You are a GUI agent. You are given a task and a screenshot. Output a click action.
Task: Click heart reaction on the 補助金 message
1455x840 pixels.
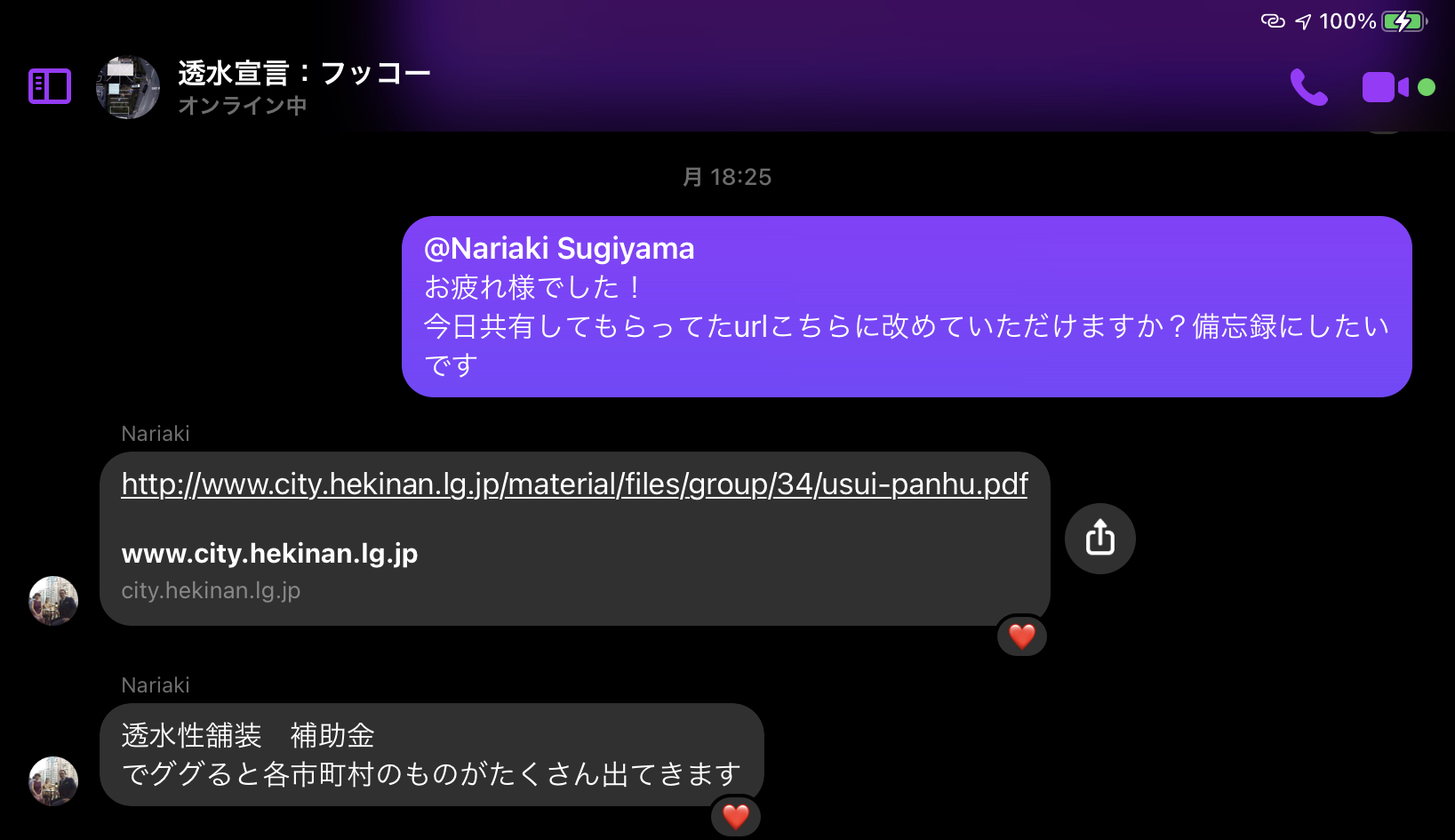tap(736, 816)
